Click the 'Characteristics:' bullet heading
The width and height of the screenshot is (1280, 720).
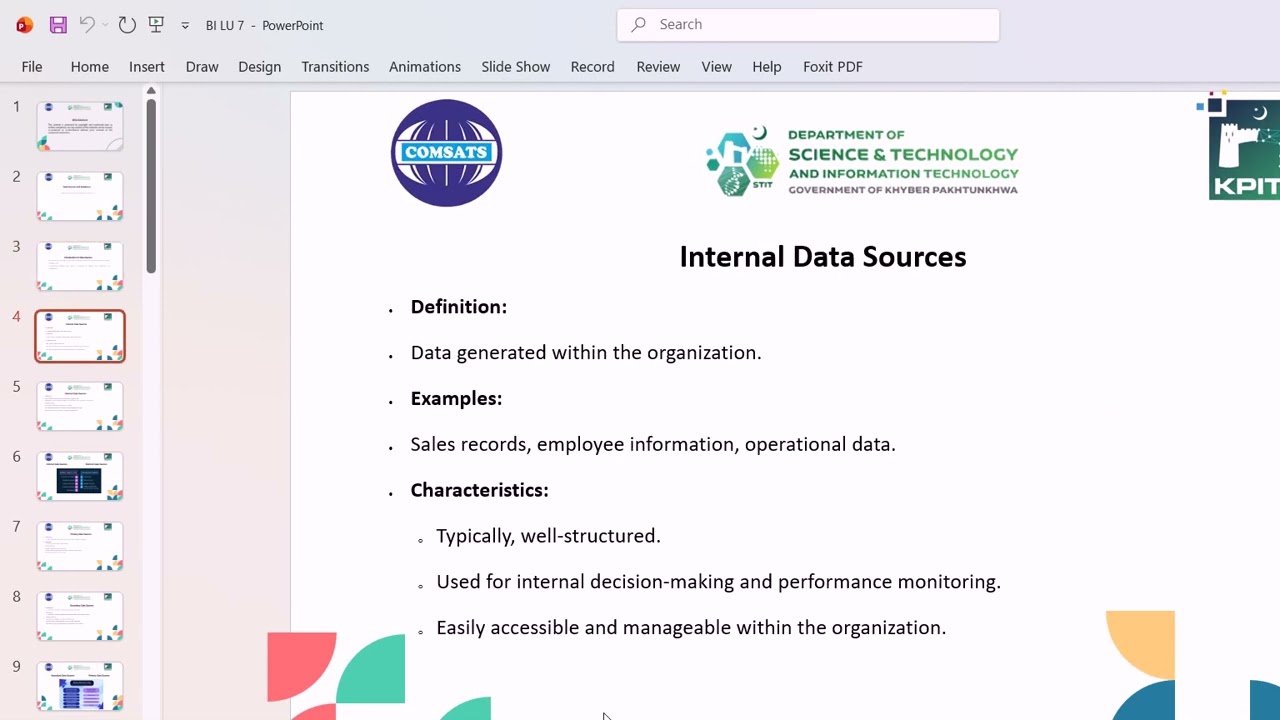point(480,490)
